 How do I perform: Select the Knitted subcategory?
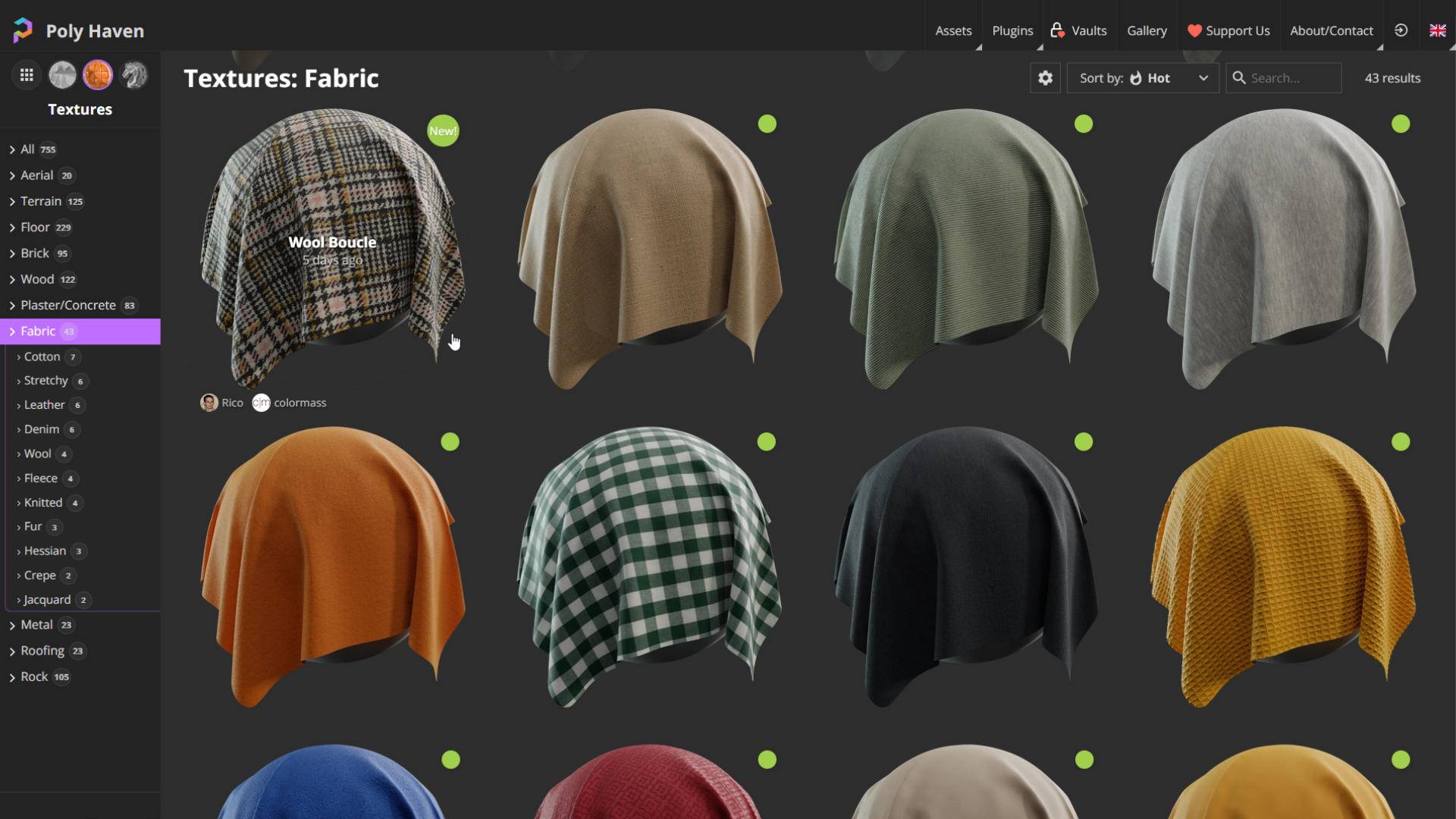tap(49, 503)
